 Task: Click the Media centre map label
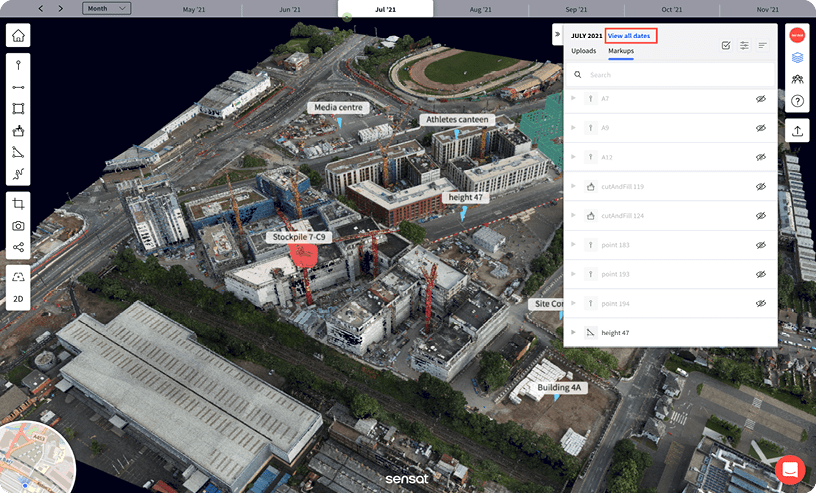click(x=338, y=107)
